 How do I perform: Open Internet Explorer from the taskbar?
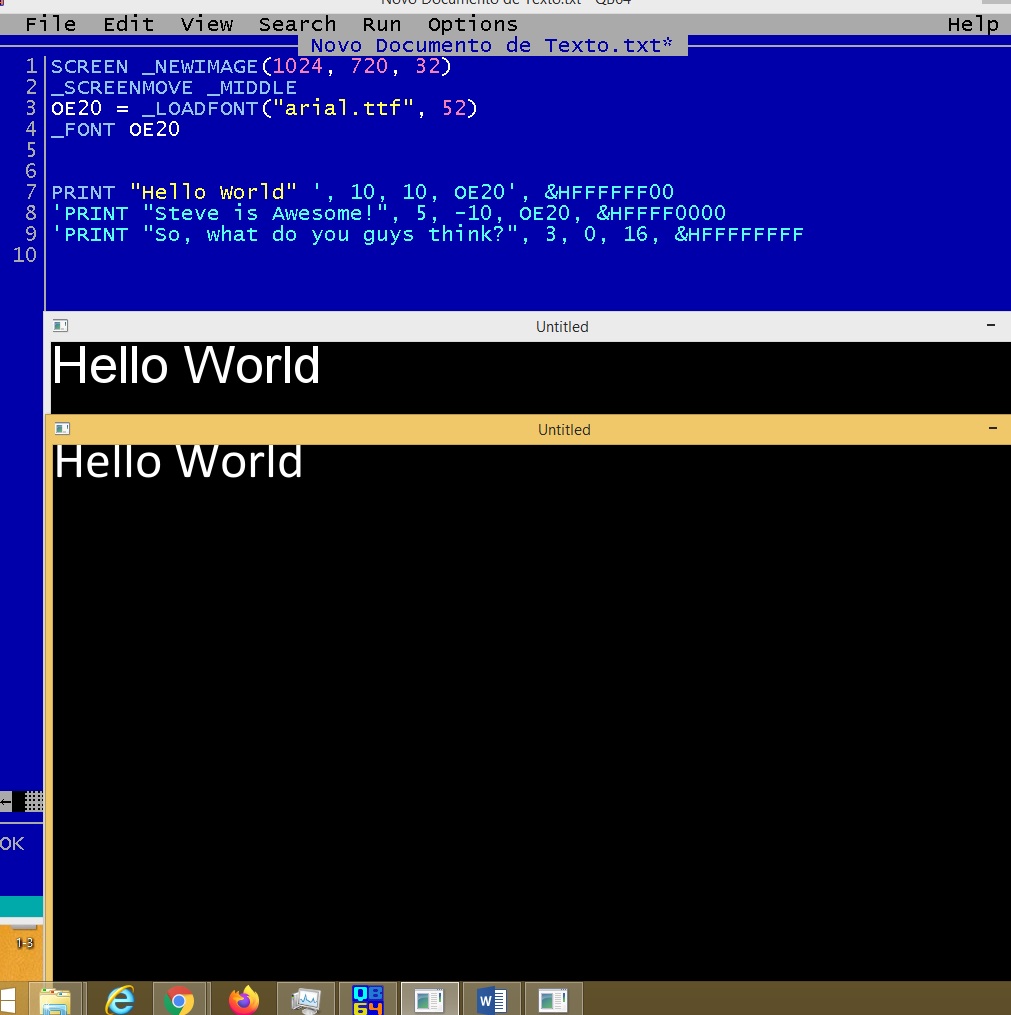coord(120,999)
